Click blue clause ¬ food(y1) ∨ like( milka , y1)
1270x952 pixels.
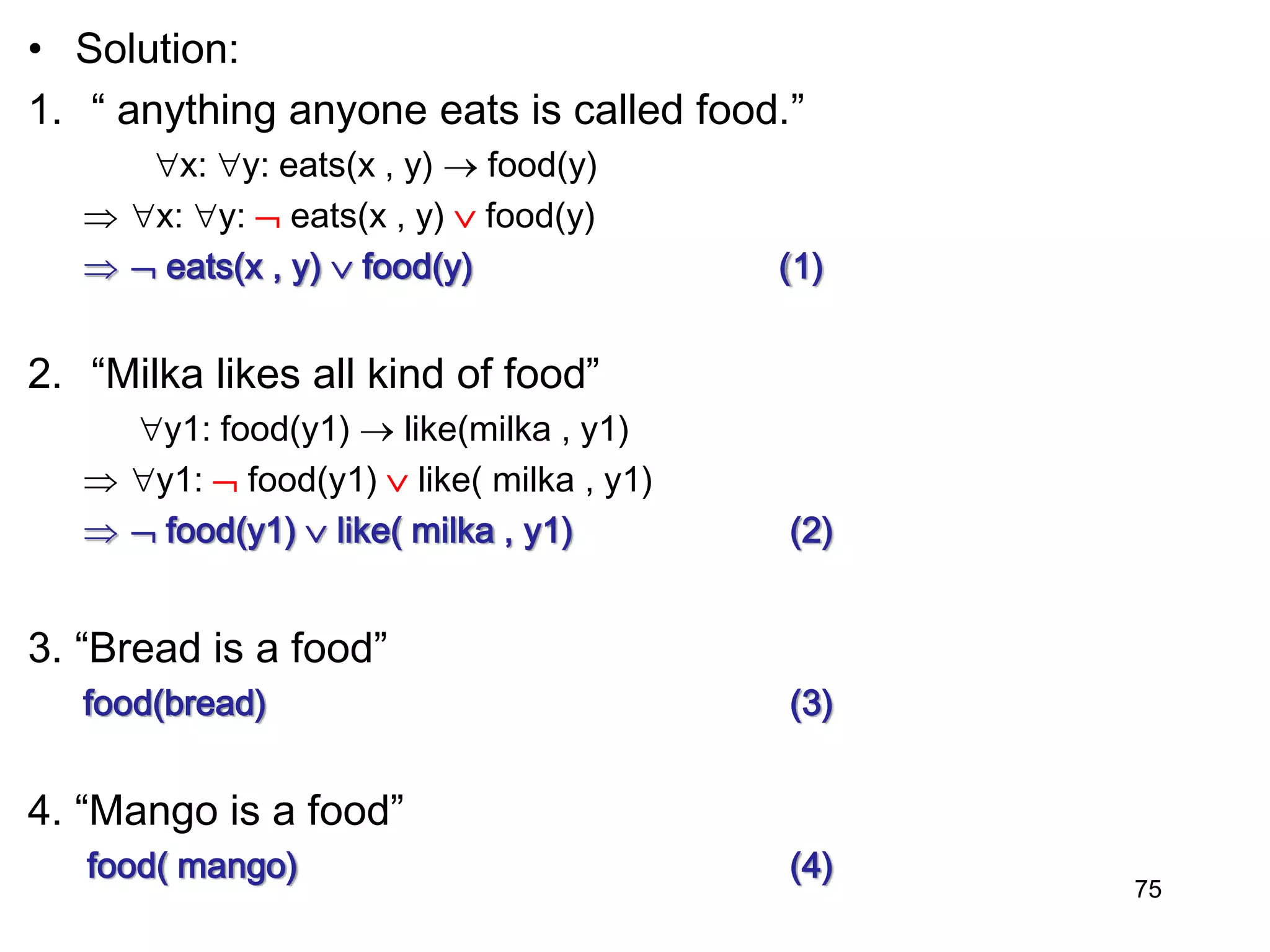click(x=352, y=532)
